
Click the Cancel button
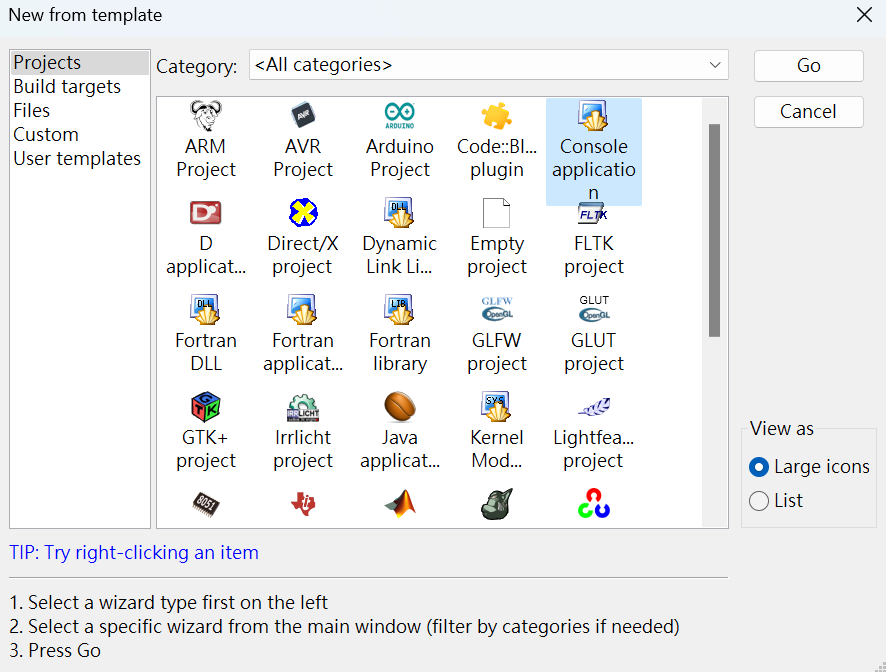[809, 111]
